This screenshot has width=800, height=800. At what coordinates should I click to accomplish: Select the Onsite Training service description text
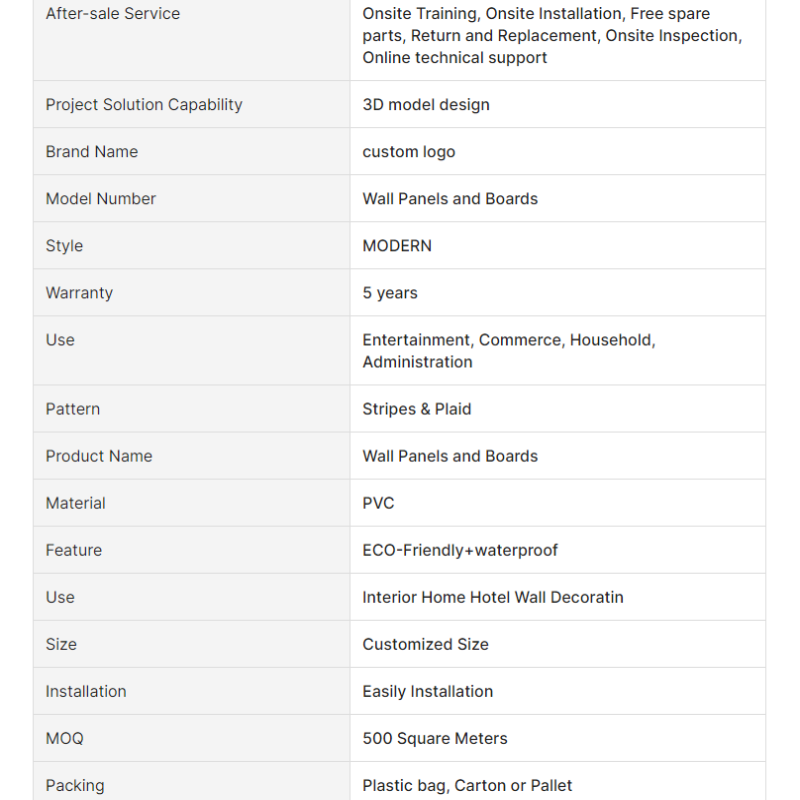(551, 36)
